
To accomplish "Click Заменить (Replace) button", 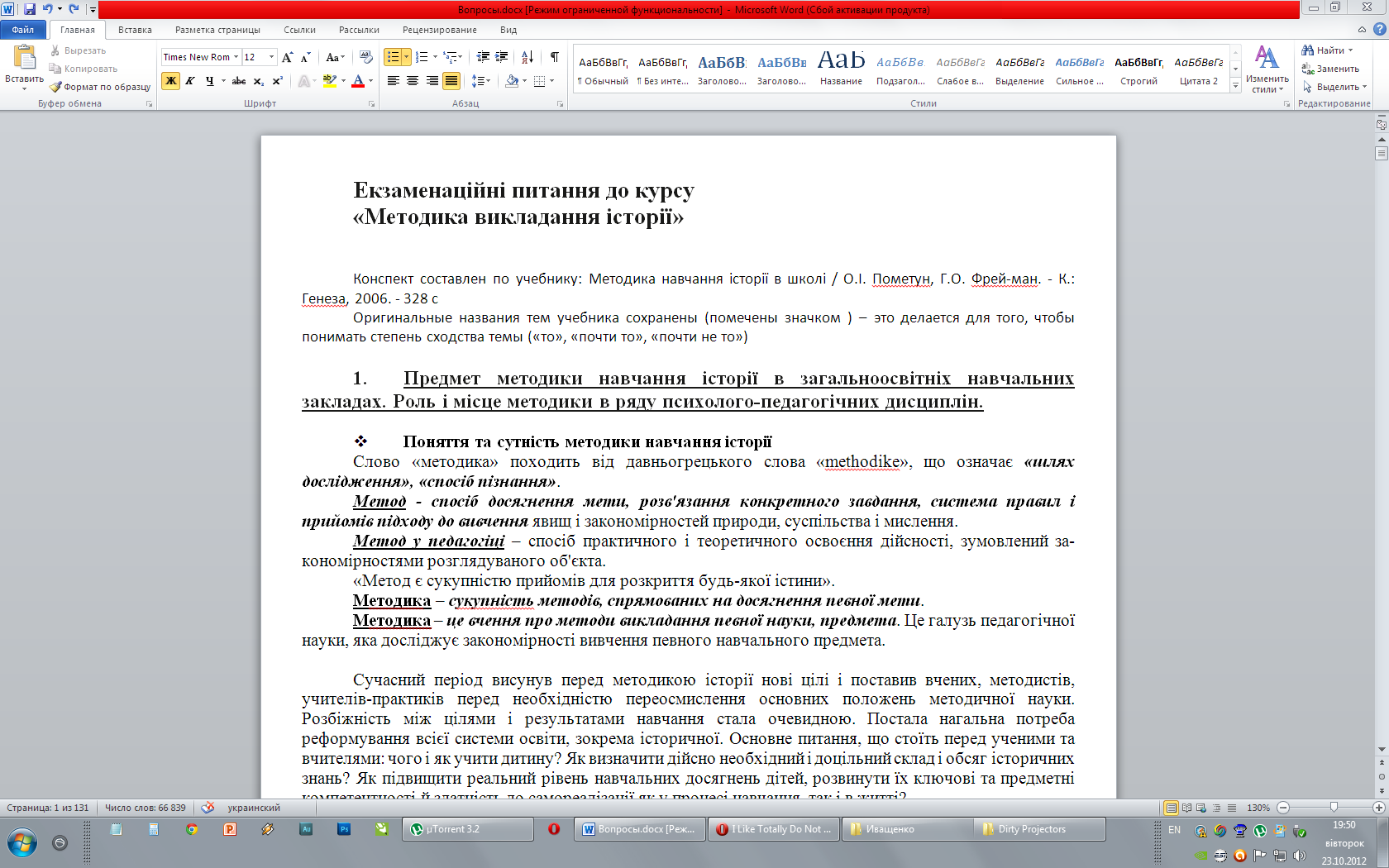I will tap(1330, 69).
